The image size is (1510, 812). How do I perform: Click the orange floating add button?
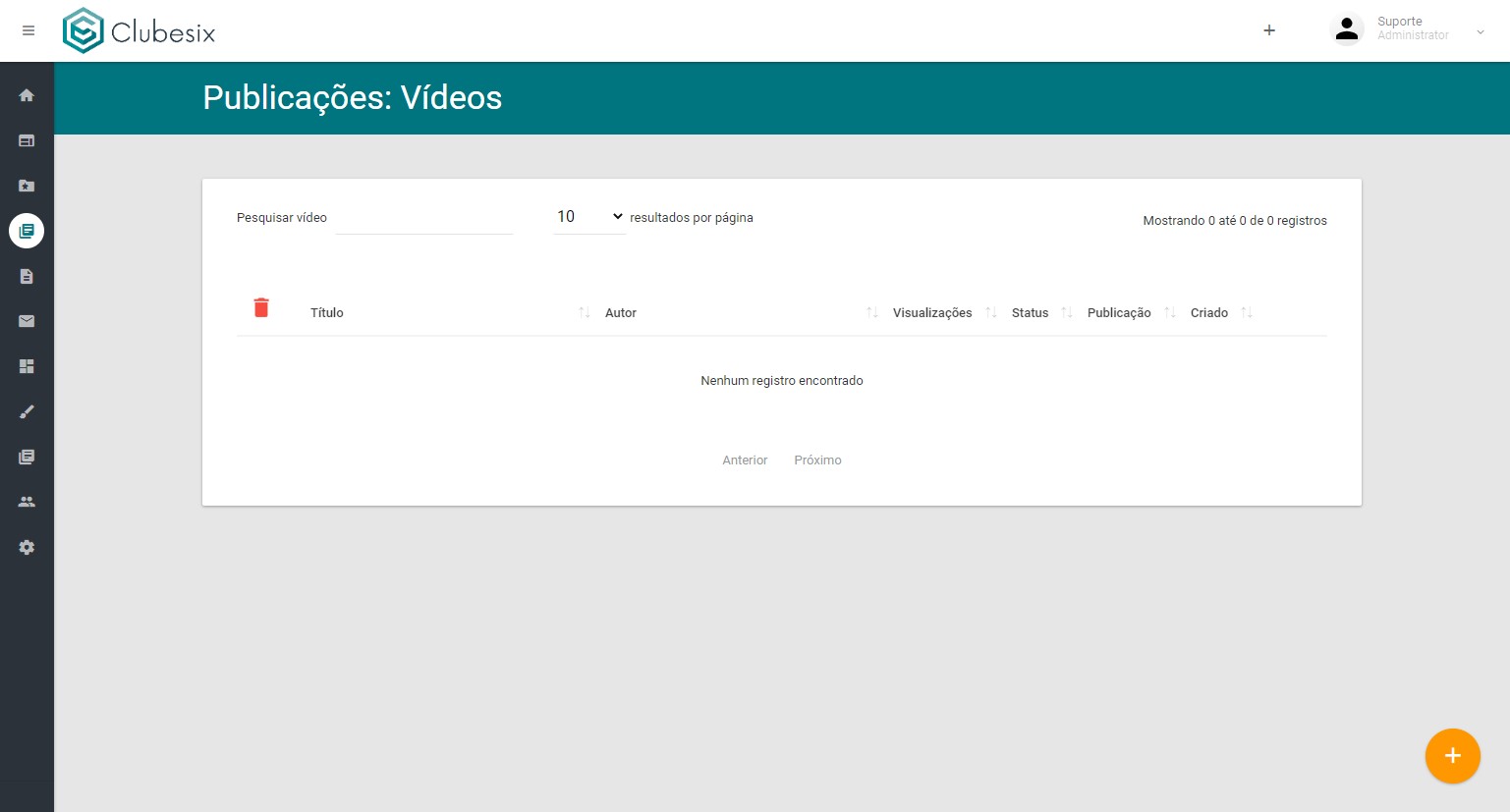pos(1452,756)
